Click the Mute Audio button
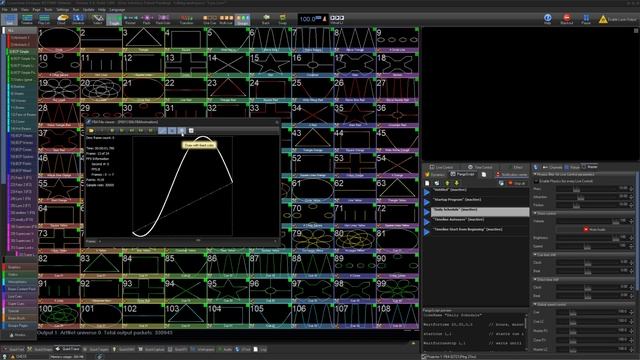This screenshot has height=360, width=640. [595, 229]
